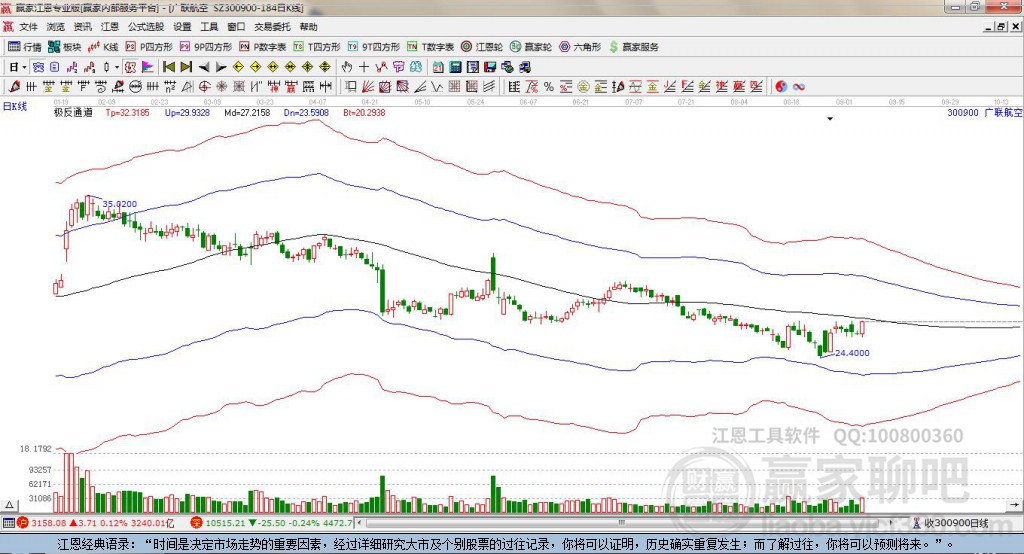
Task: Click the small black dropdown triangle on chart
Action: tap(830, 119)
